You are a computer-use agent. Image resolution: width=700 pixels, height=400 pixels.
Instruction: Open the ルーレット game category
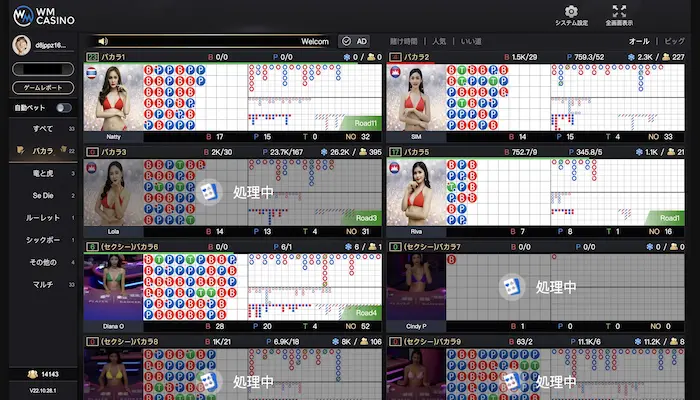(43, 217)
